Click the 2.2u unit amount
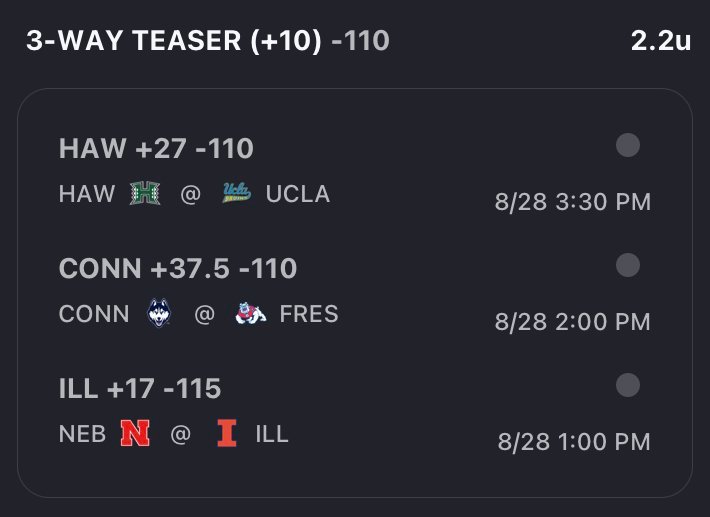 (661, 40)
